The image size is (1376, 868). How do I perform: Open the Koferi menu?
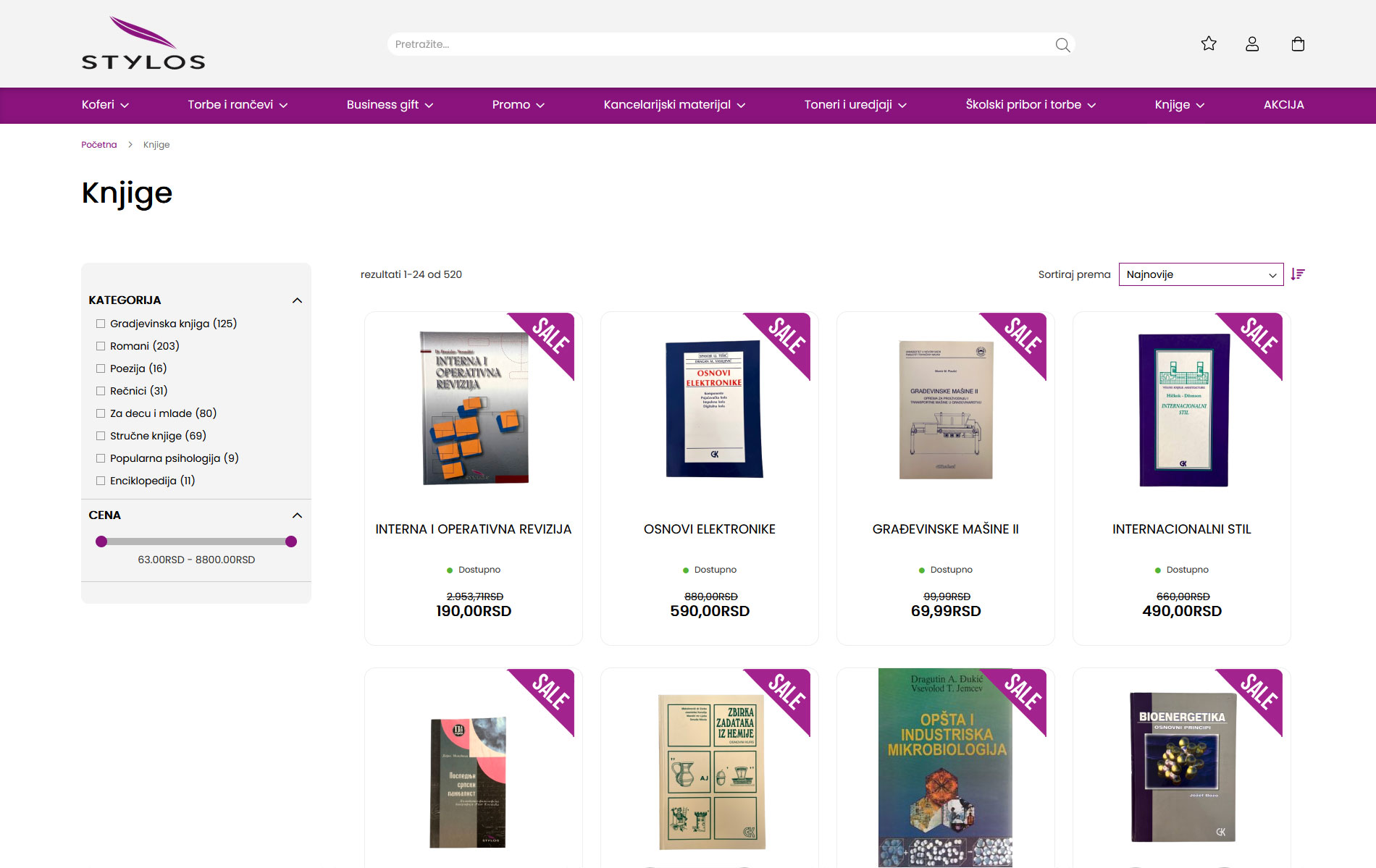click(105, 105)
